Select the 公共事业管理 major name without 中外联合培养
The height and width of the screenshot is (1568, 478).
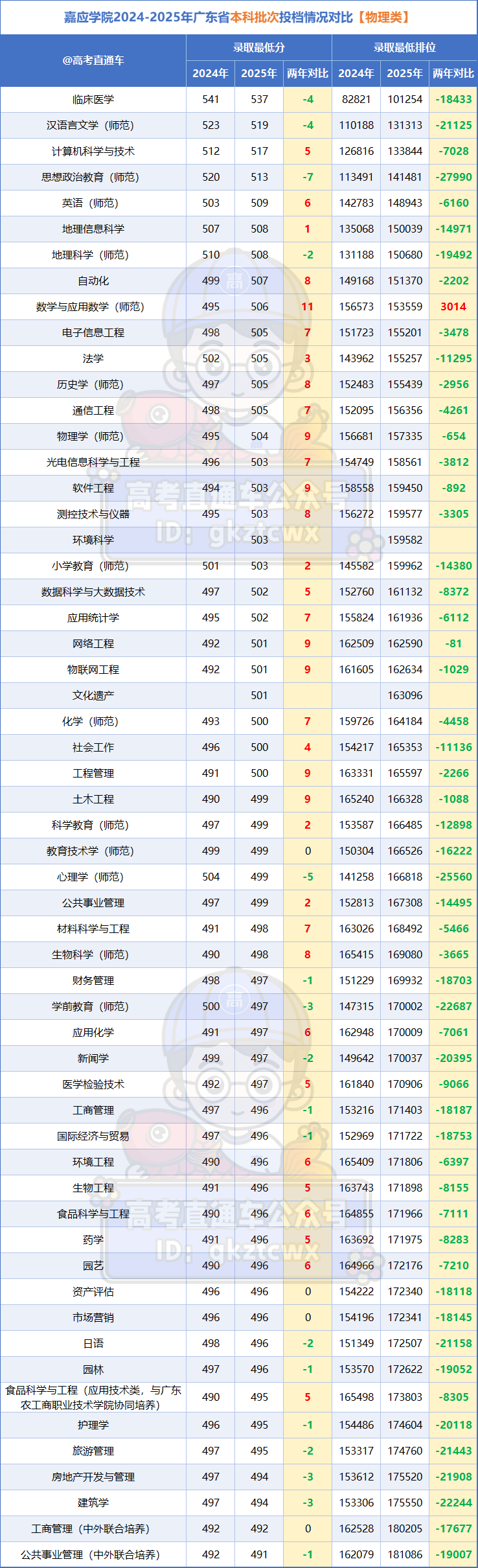click(x=93, y=903)
